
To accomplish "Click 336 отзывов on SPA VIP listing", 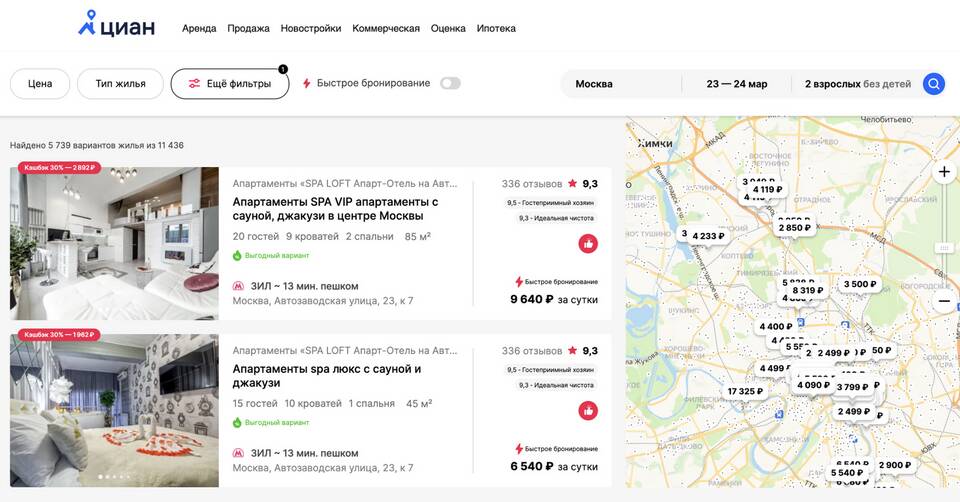I will [x=531, y=184].
